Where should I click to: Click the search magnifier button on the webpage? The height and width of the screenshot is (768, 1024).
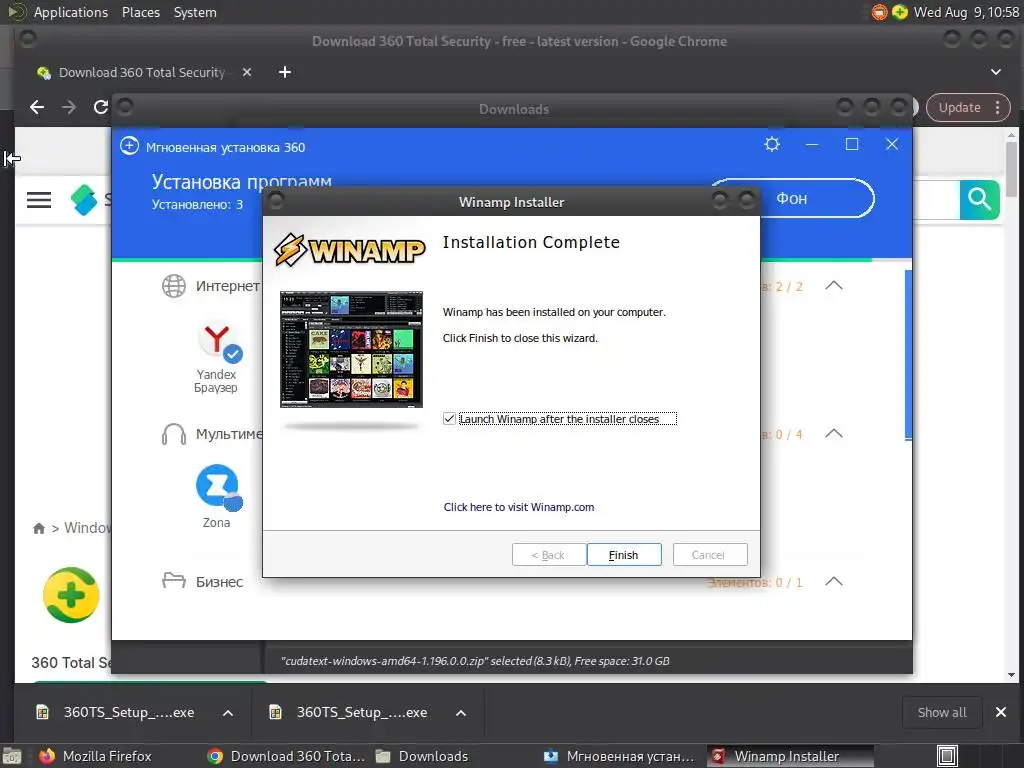click(x=980, y=199)
